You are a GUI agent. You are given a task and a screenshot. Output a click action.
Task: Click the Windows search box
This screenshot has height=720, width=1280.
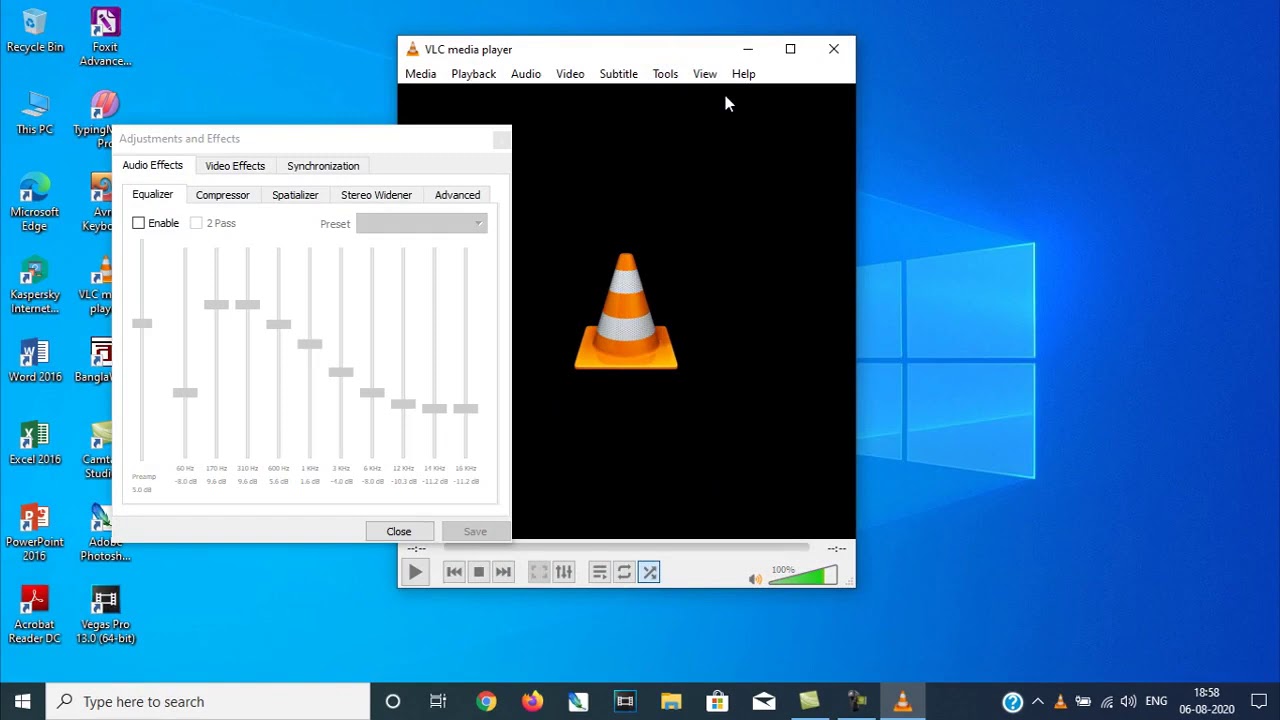(x=208, y=701)
